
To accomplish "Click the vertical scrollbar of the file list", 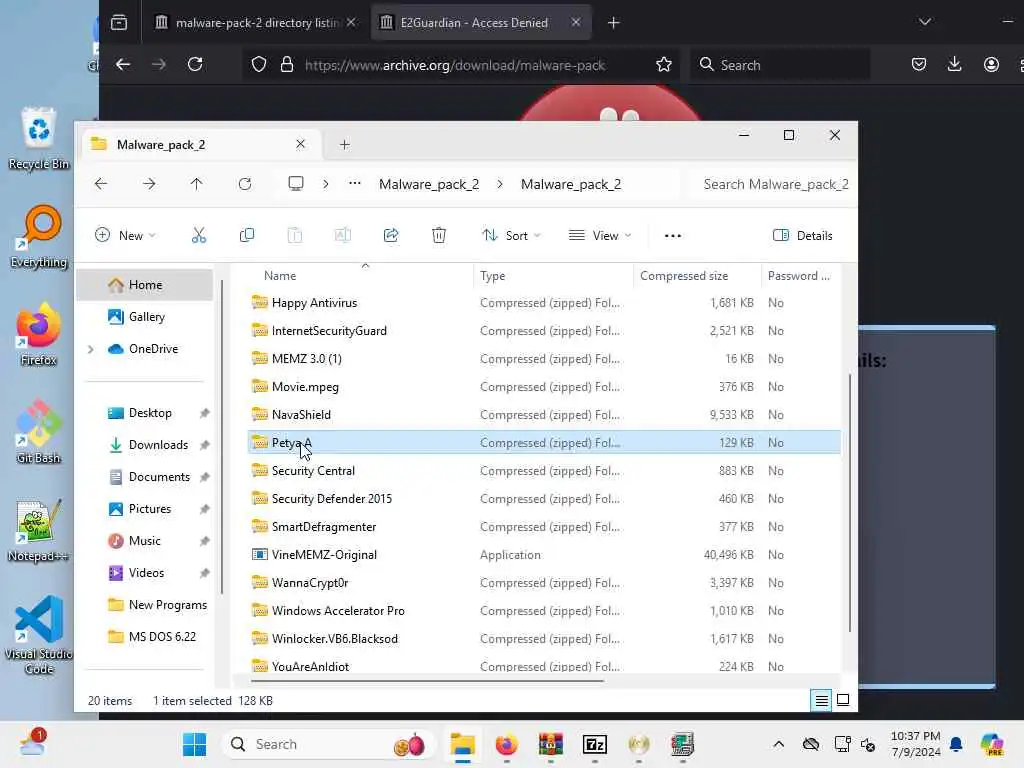I will point(850,503).
